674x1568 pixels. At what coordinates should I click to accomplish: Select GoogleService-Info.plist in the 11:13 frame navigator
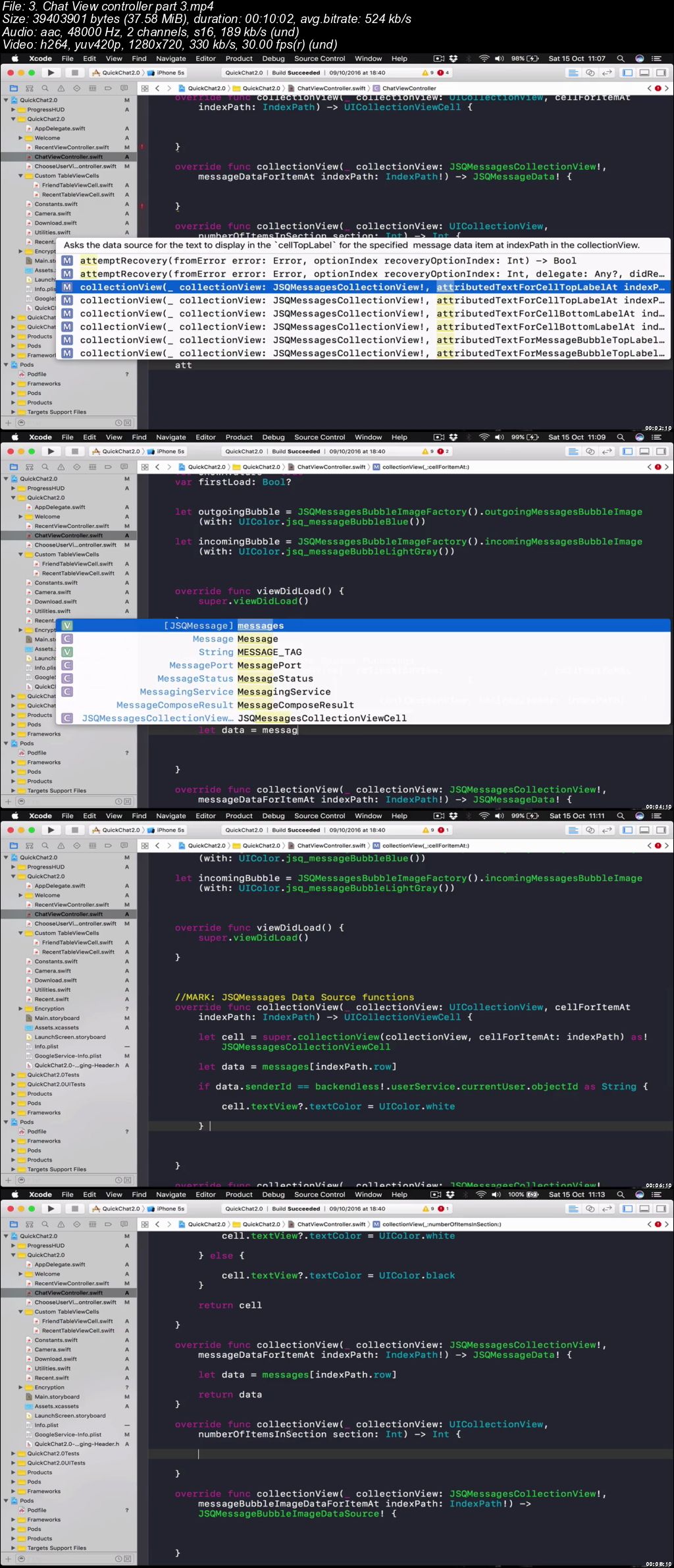(x=68, y=1434)
